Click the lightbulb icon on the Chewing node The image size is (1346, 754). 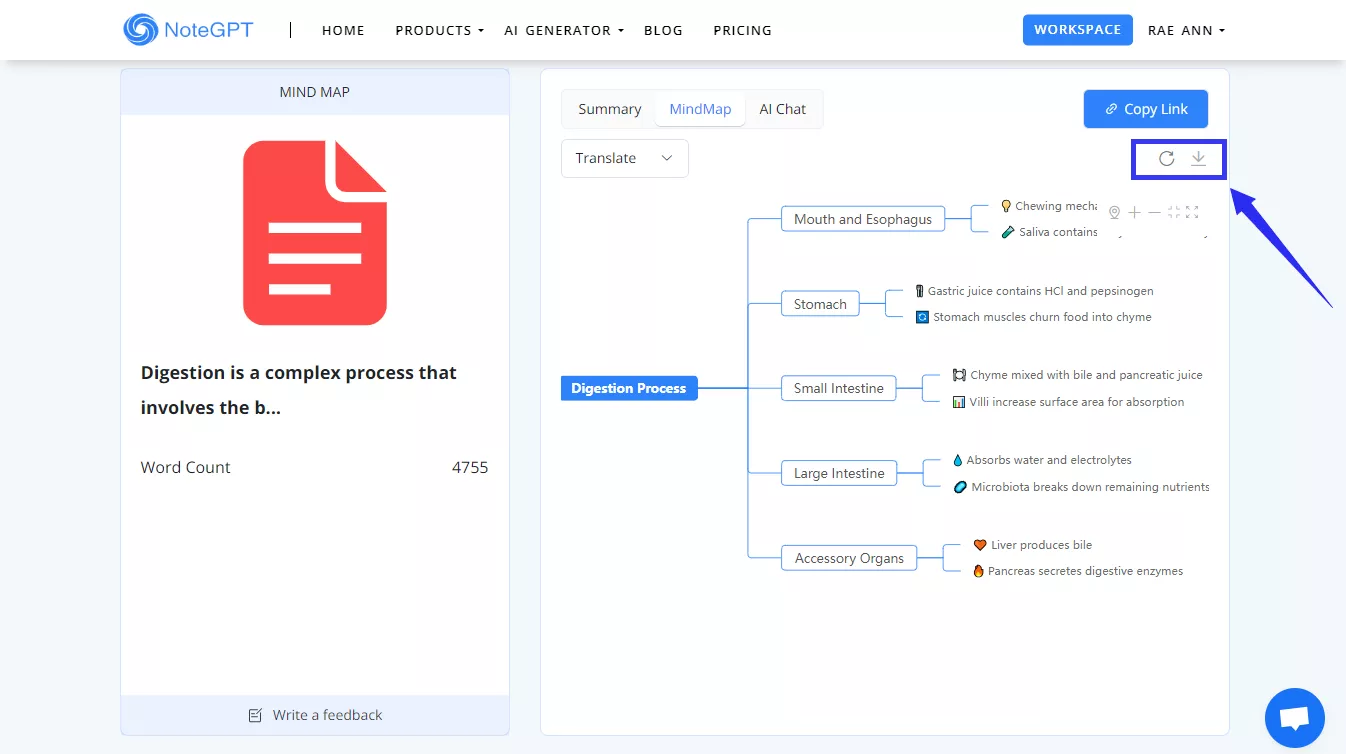[x=1005, y=205]
